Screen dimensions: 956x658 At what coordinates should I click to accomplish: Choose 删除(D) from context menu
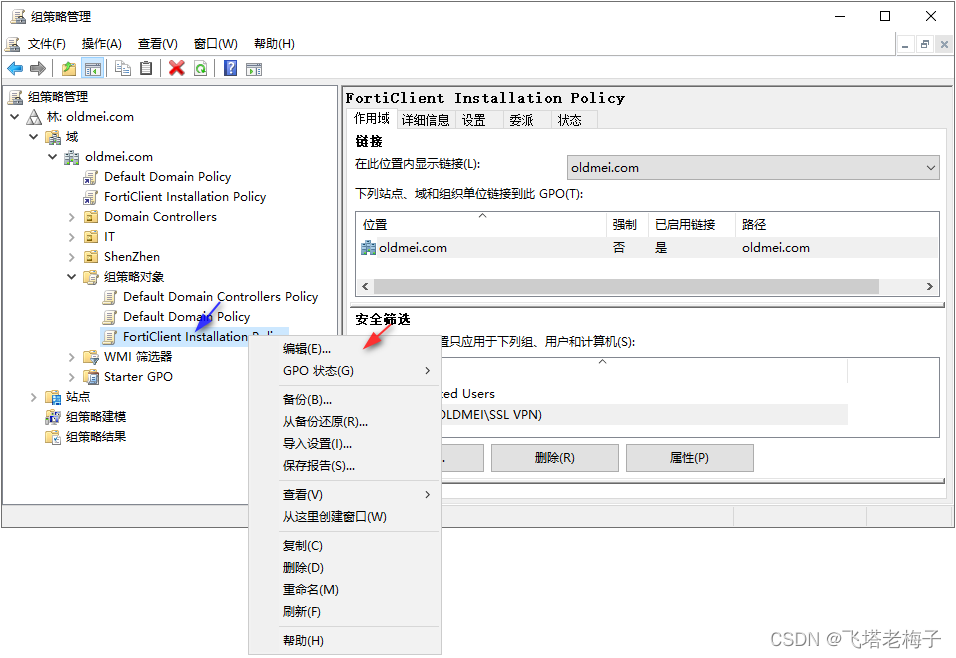coord(344,567)
